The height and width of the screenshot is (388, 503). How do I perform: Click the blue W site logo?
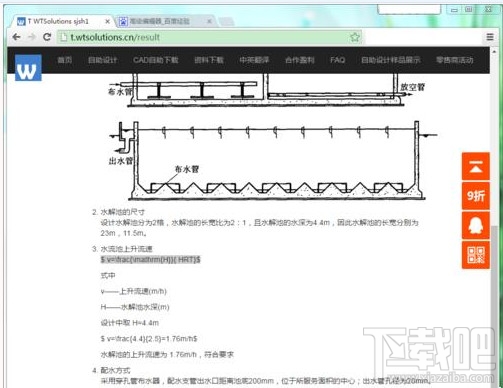(x=28, y=68)
